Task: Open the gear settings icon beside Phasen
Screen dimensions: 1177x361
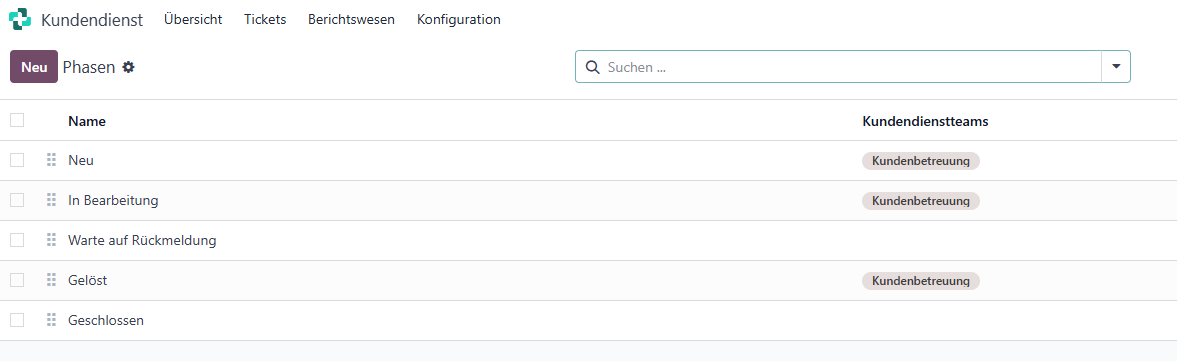Action: pyautogui.click(x=128, y=68)
